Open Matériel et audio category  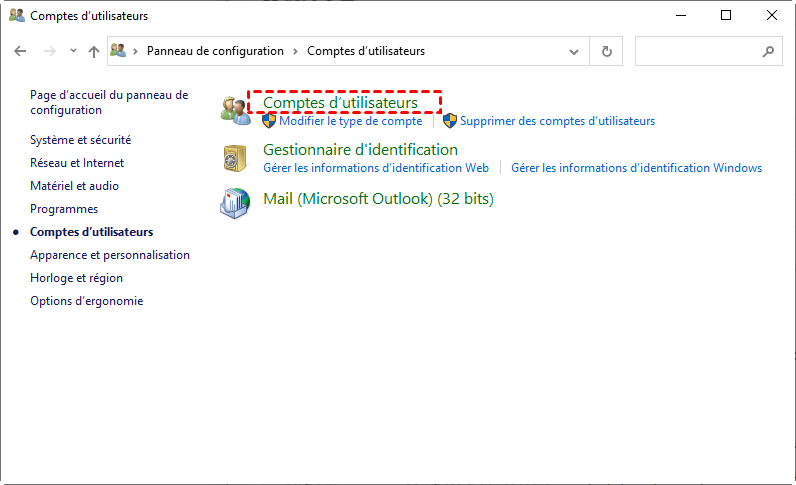point(75,186)
